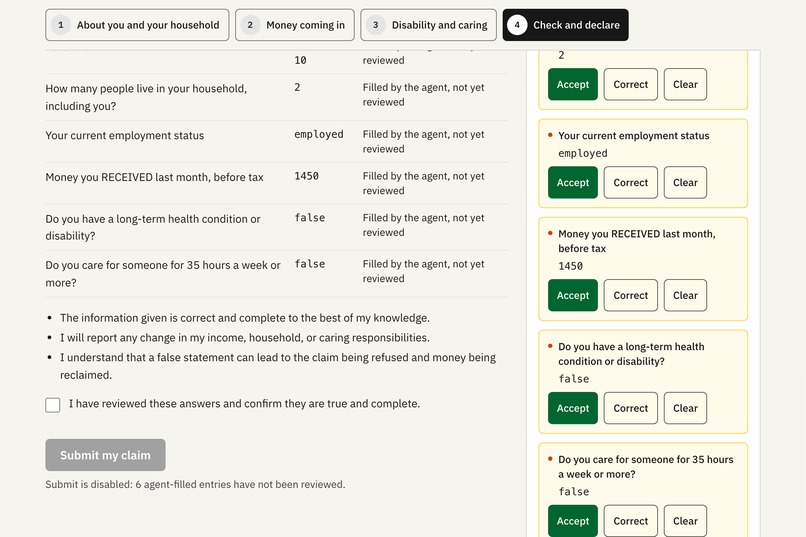This screenshot has height=537, width=806.
Task: Clear the money received last month value
Action: point(685,295)
